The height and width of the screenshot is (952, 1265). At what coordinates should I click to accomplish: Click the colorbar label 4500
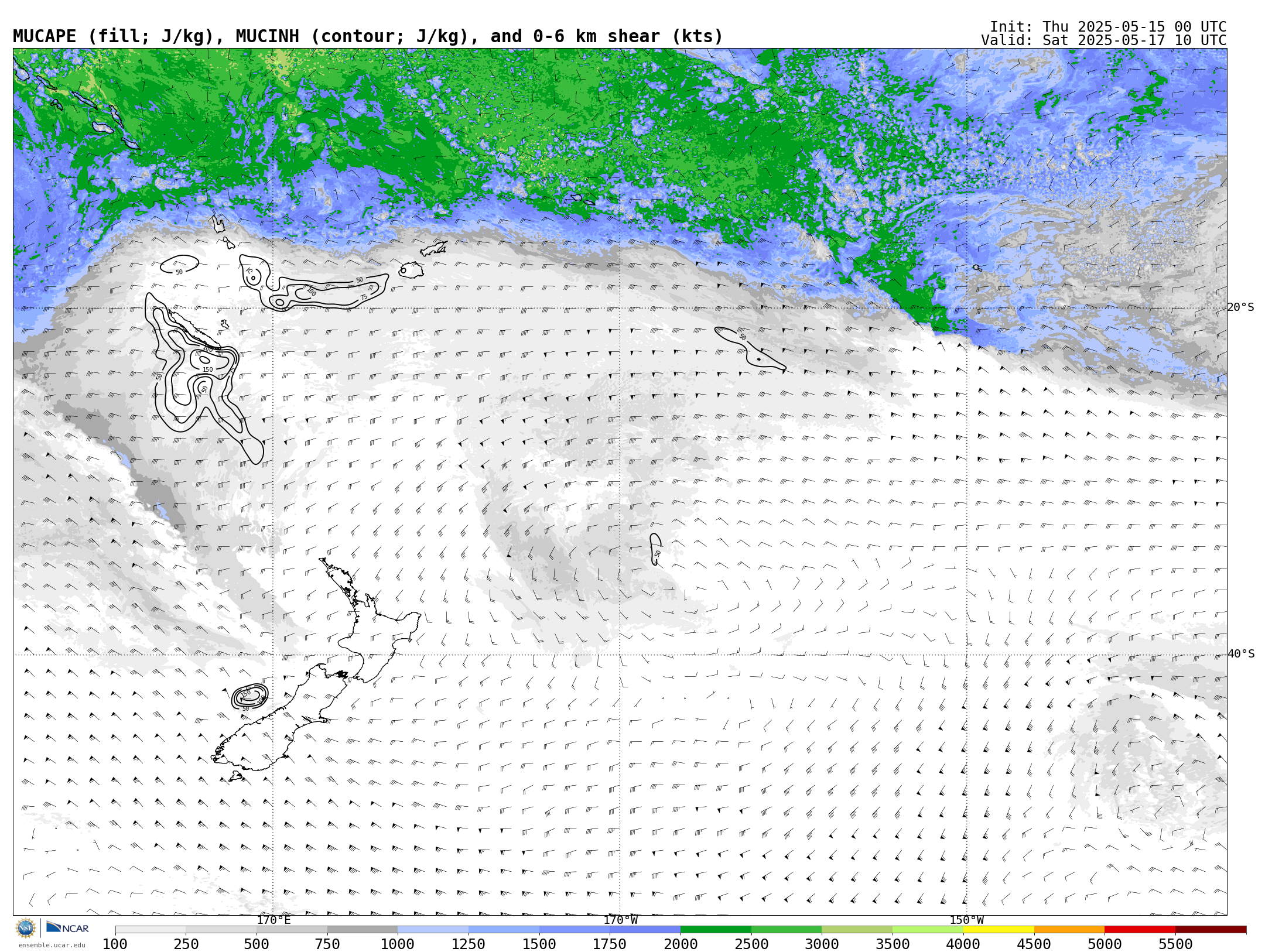(1034, 944)
